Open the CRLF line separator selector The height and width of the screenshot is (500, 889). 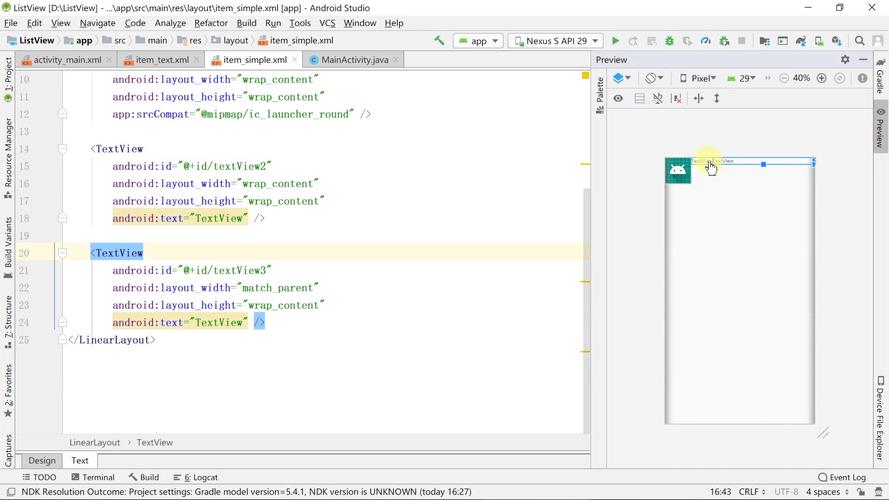(x=752, y=492)
